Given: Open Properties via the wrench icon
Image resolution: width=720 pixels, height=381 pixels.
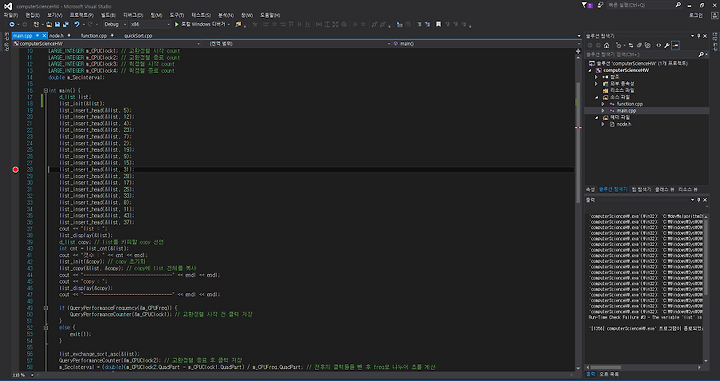Looking at the screenshot, I should 667,45.
